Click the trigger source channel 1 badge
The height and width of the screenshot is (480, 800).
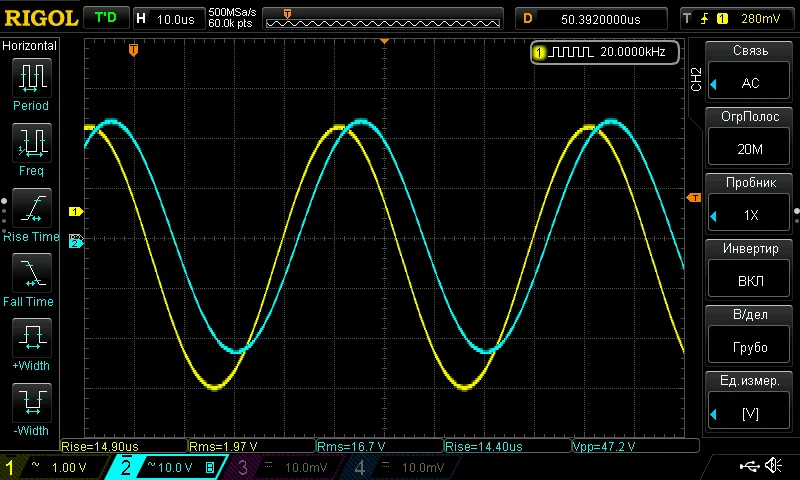tap(722, 19)
